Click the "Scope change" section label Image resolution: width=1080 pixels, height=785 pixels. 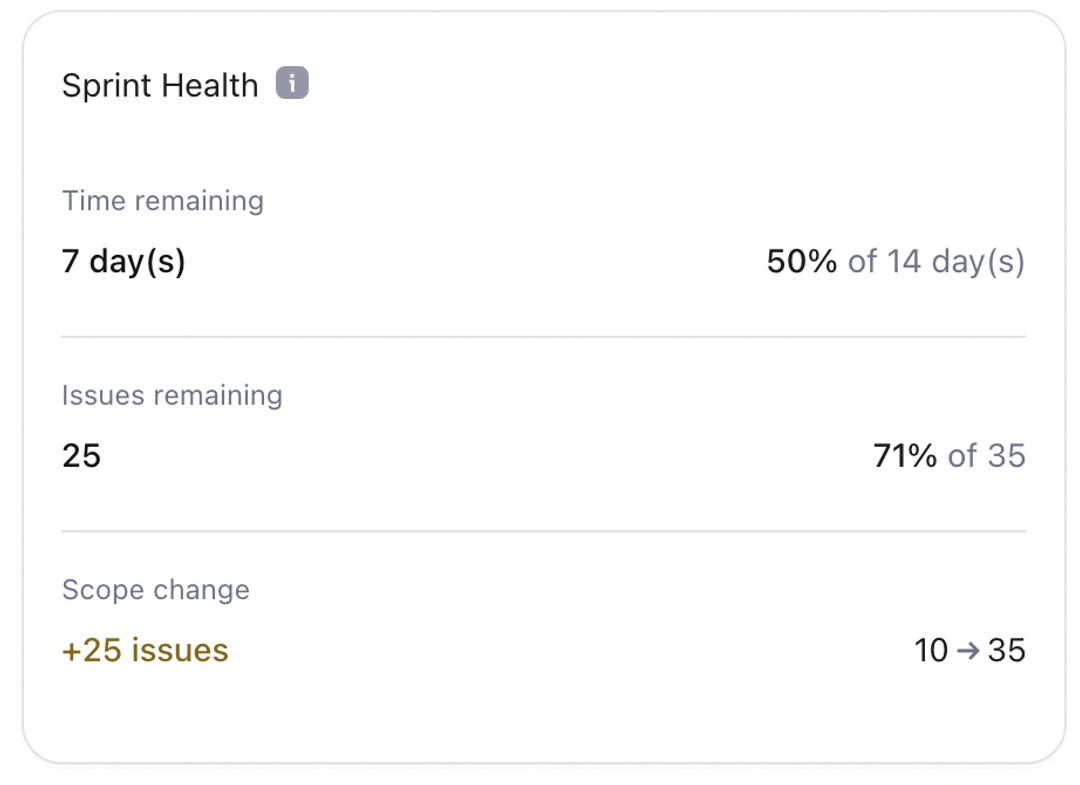[156, 590]
